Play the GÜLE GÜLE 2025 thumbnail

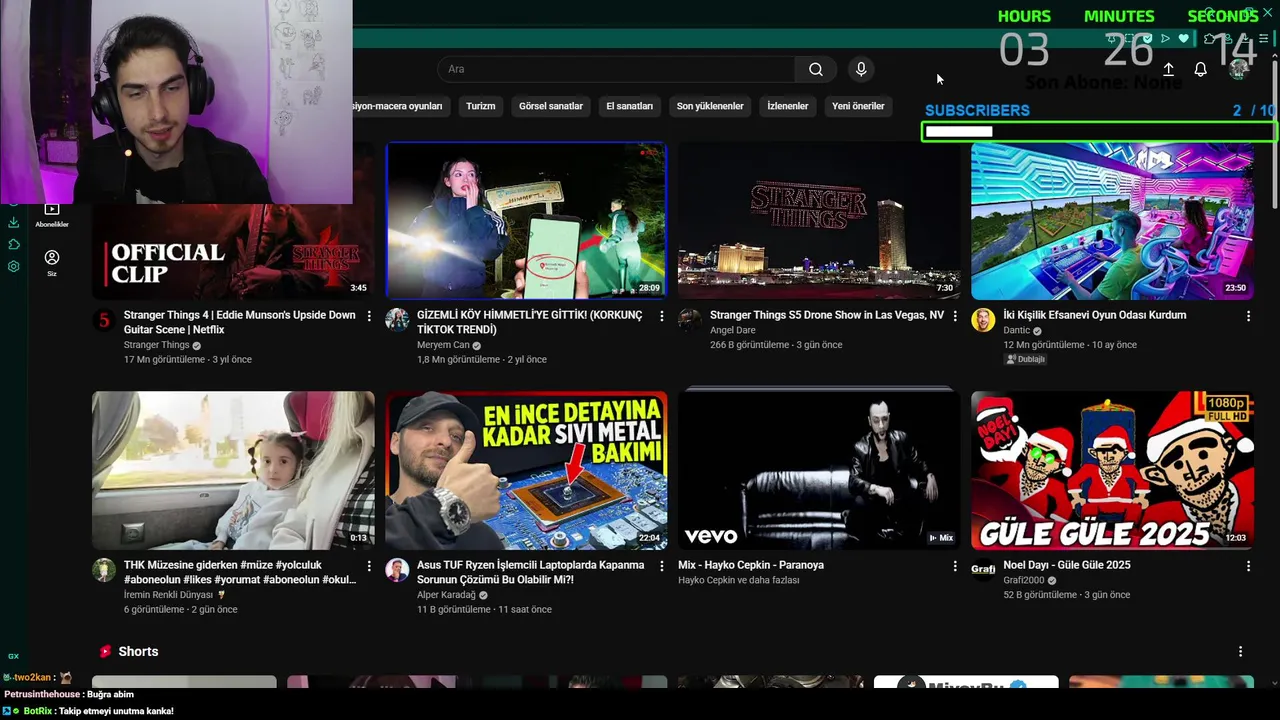point(1112,470)
